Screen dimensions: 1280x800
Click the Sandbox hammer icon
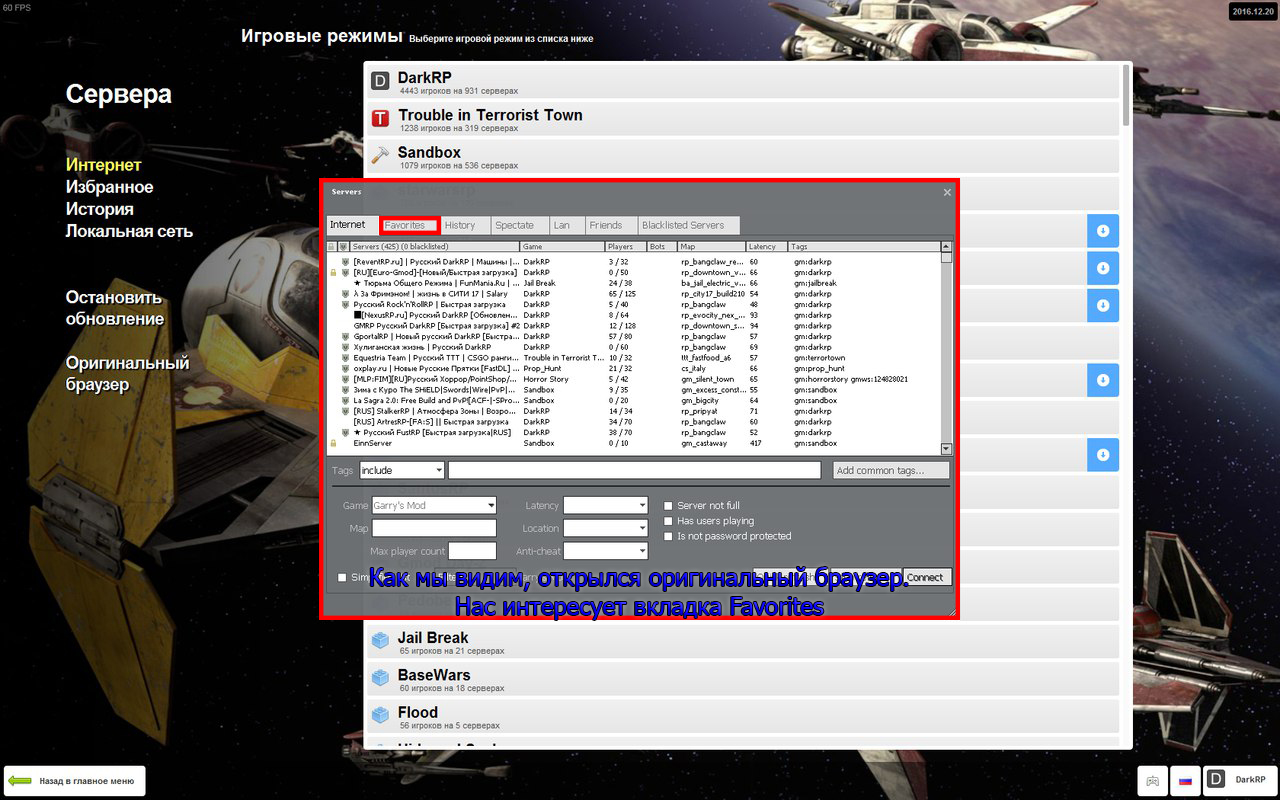pyautogui.click(x=380, y=156)
